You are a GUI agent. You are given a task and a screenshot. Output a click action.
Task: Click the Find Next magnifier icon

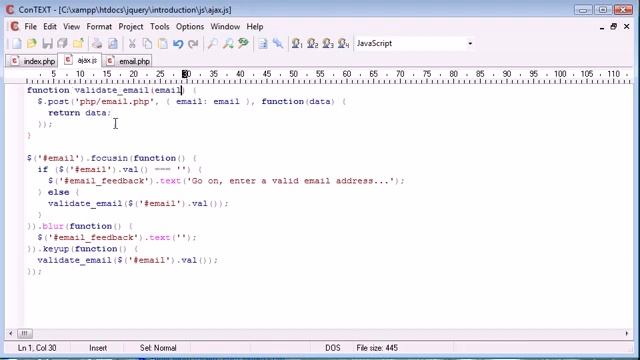228,43
